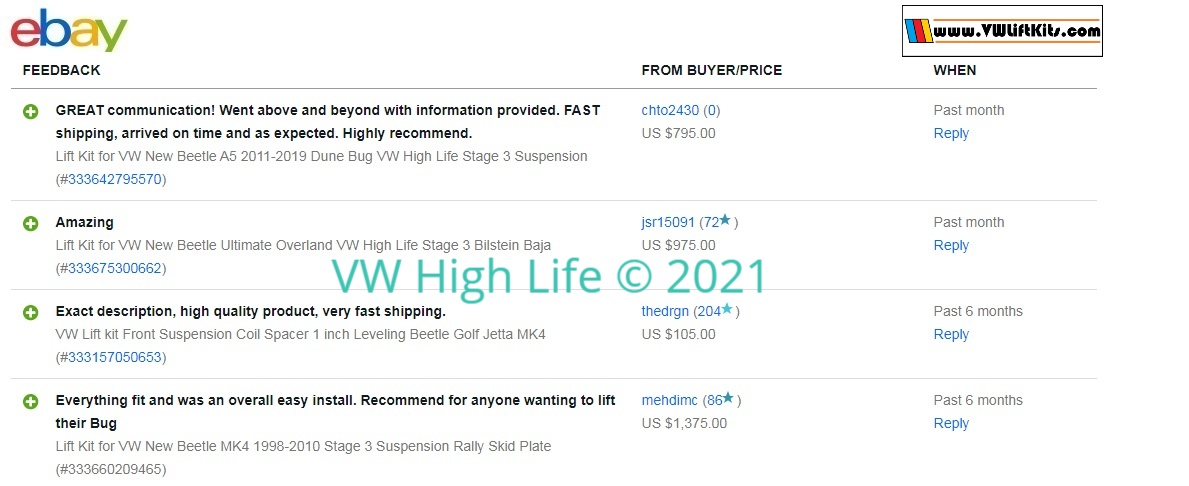Reply to mehdimc's feedback
Screen dimensions: 1189x486
[951, 424]
